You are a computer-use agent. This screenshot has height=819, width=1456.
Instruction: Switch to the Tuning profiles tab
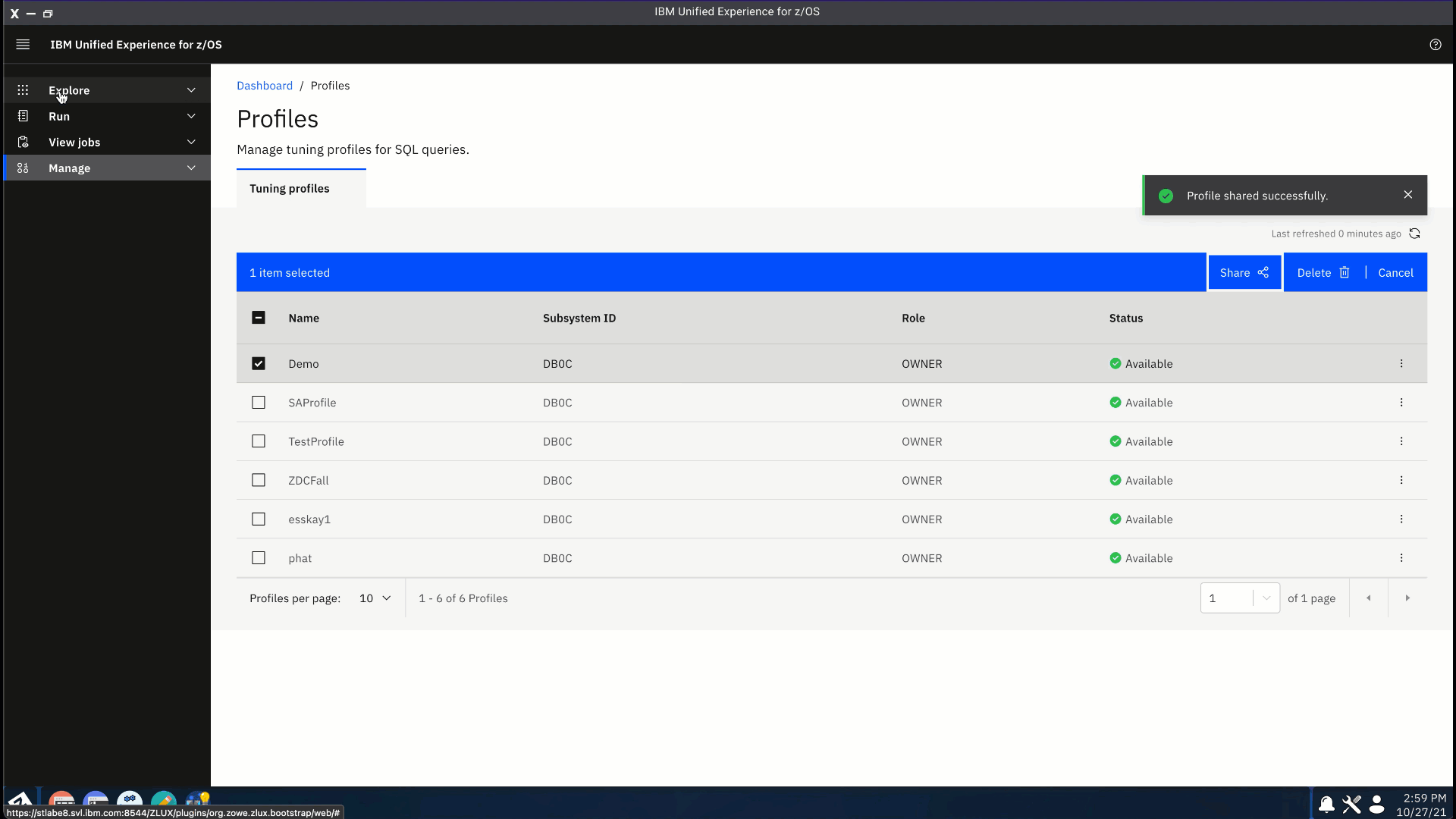[x=301, y=189]
